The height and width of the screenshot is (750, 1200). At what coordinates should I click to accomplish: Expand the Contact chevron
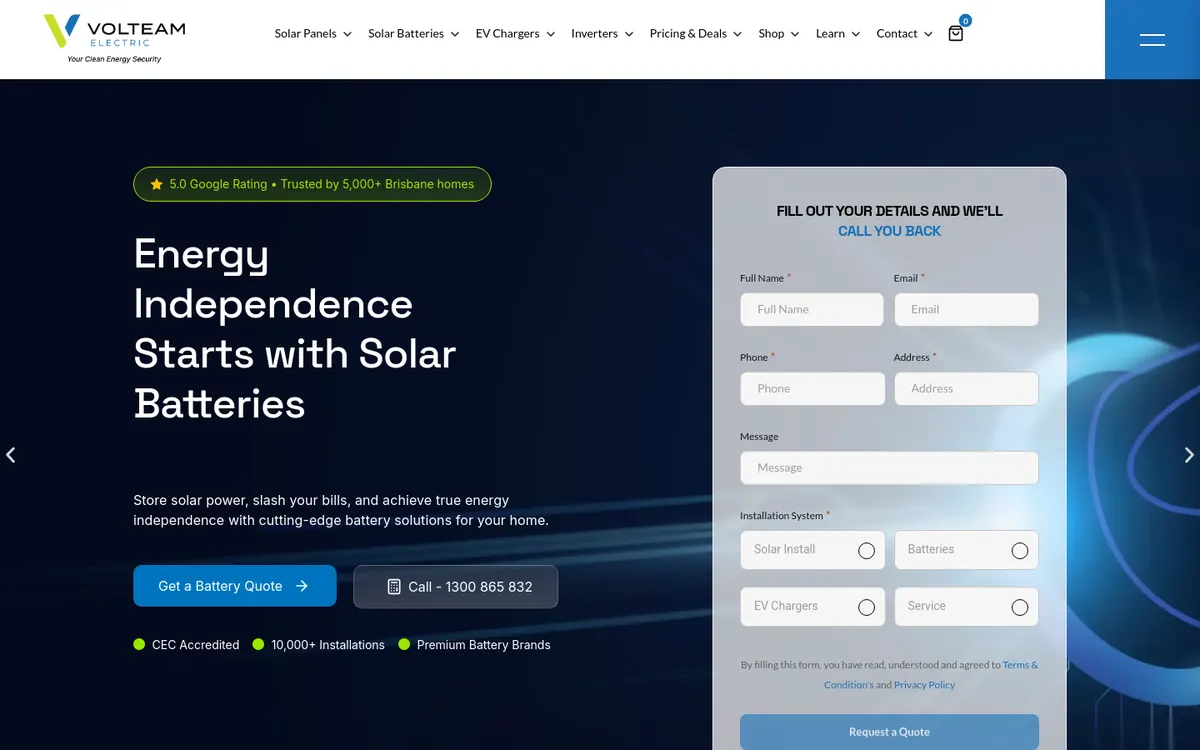(x=928, y=34)
